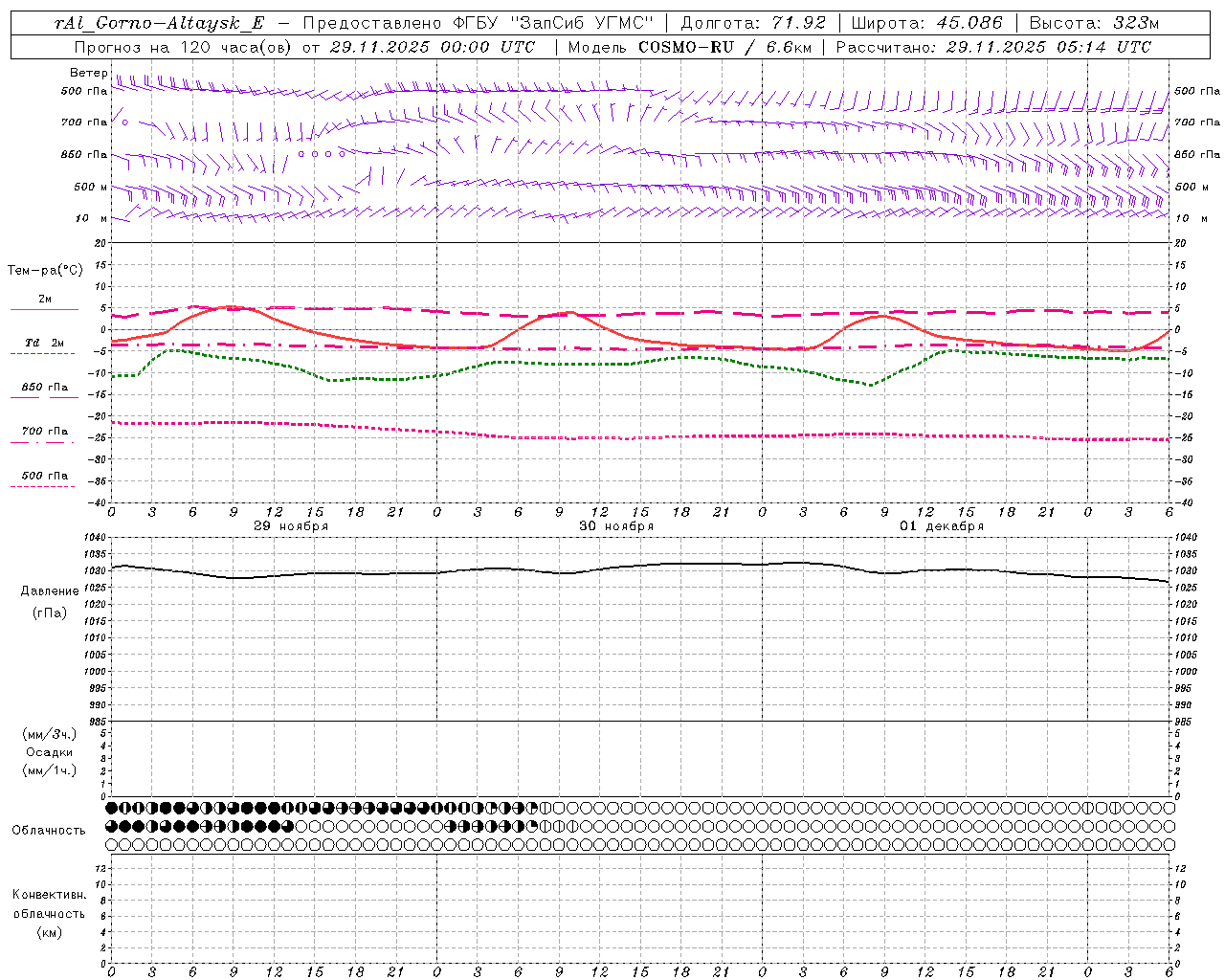Image resolution: width=1225 pixels, height=980 pixels.
Task: Click the Широта: 45.086 value
Action: click(x=927, y=24)
